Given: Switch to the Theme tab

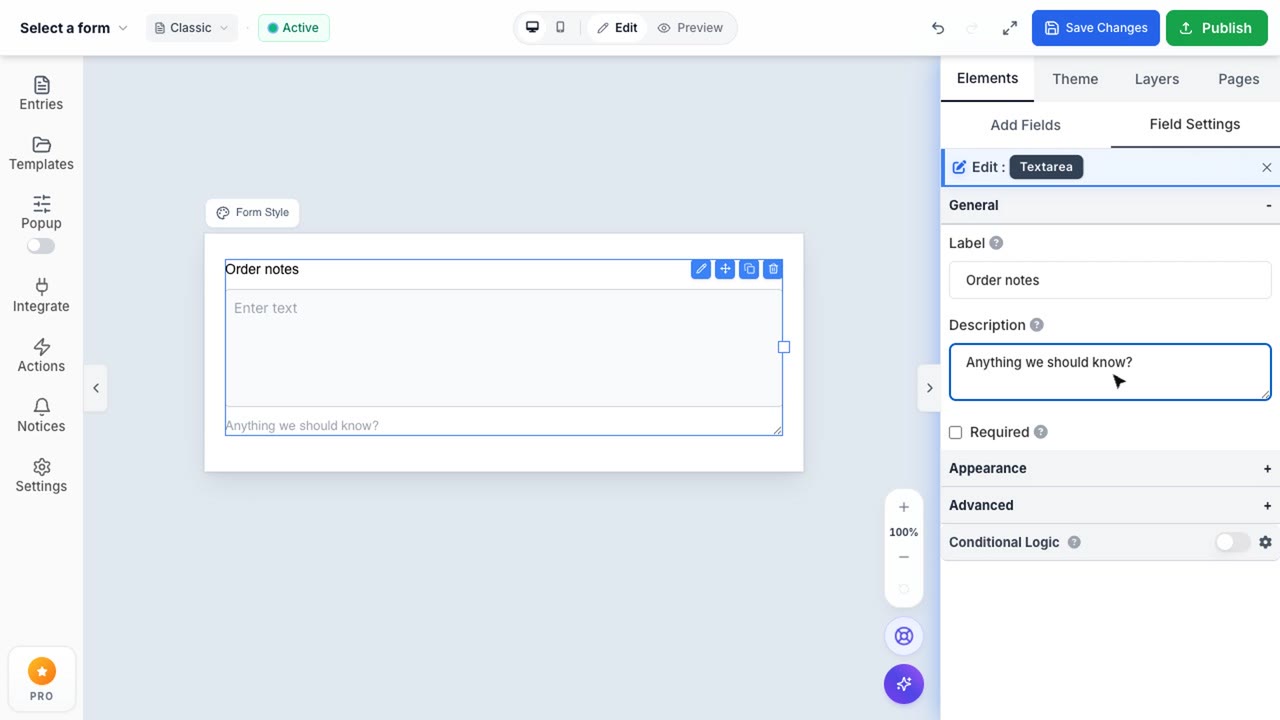Looking at the screenshot, I should (1075, 79).
